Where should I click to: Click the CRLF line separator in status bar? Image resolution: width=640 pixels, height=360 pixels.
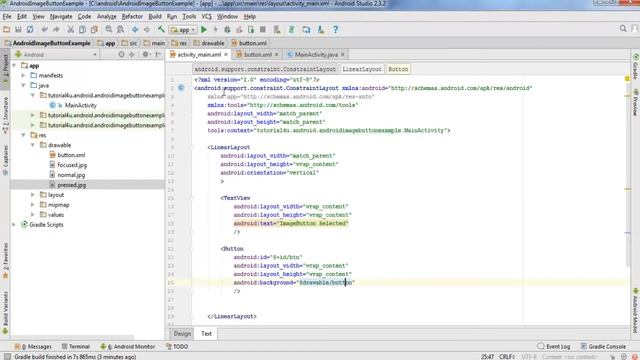[x=507, y=357]
